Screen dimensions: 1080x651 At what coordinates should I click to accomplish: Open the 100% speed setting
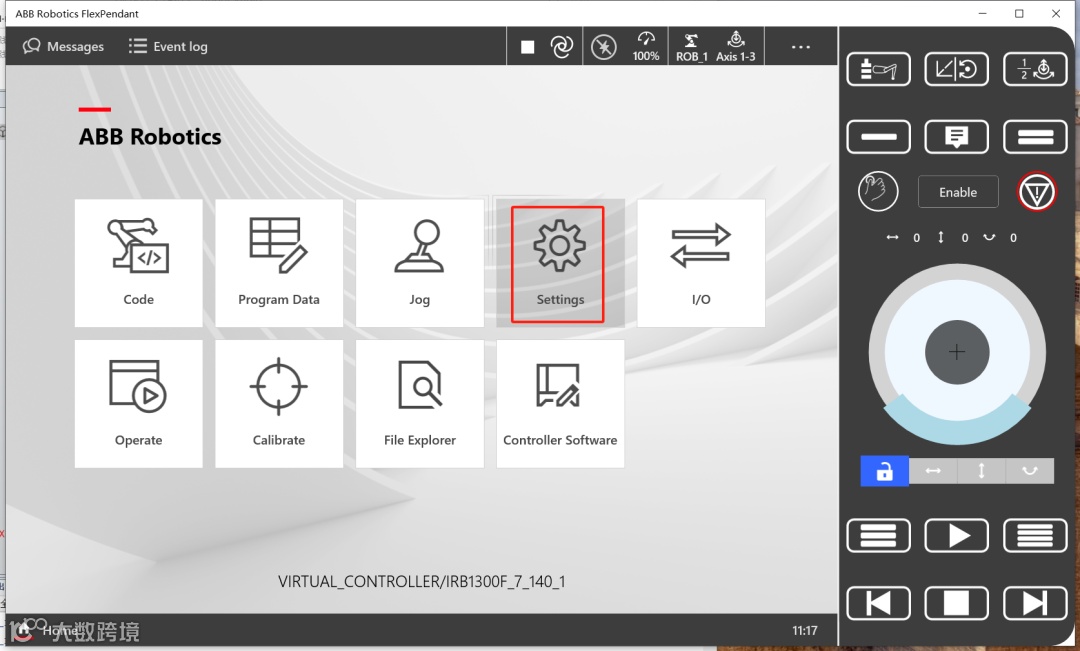click(x=646, y=46)
